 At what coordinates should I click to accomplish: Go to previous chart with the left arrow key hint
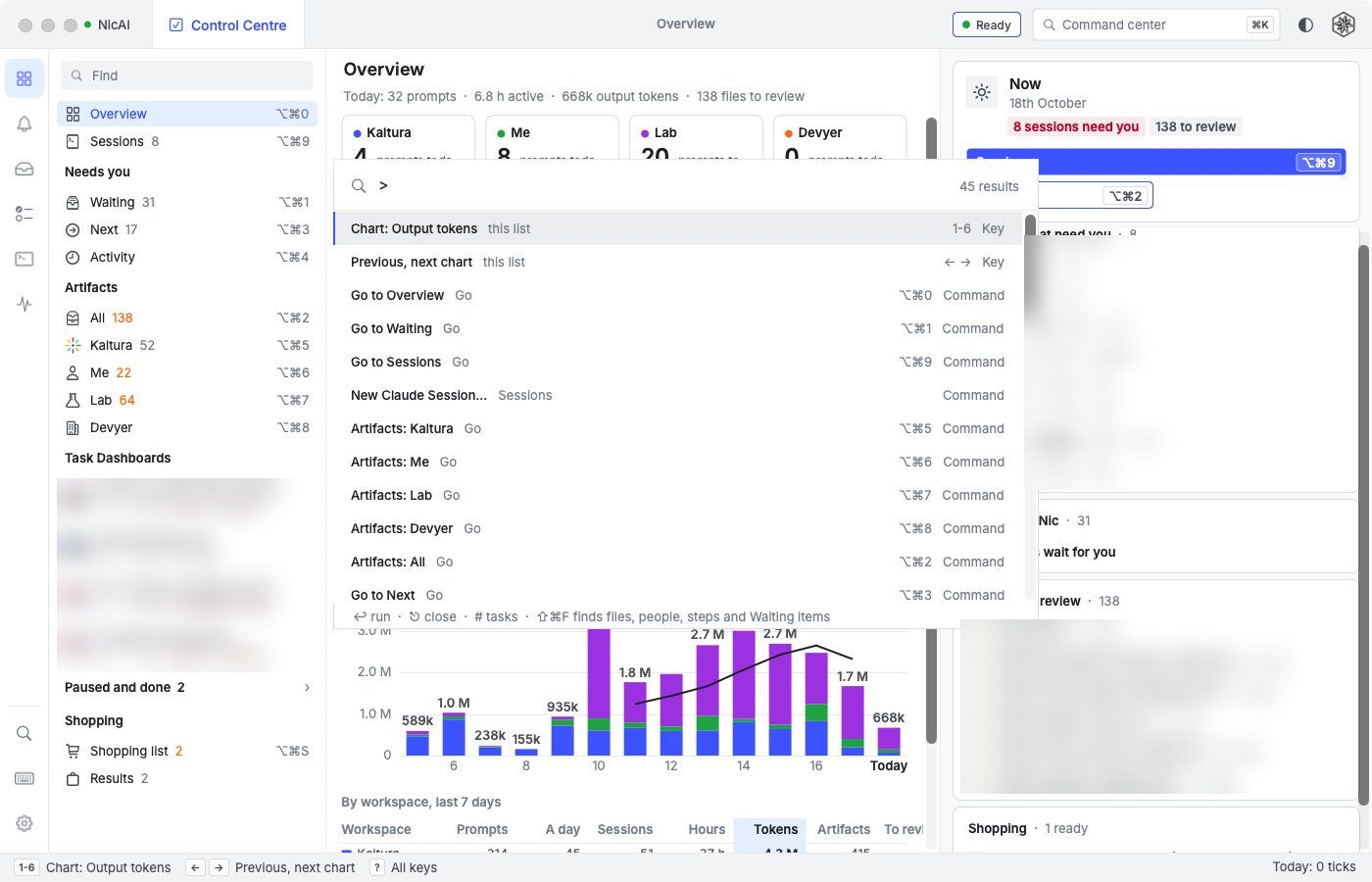click(195, 867)
